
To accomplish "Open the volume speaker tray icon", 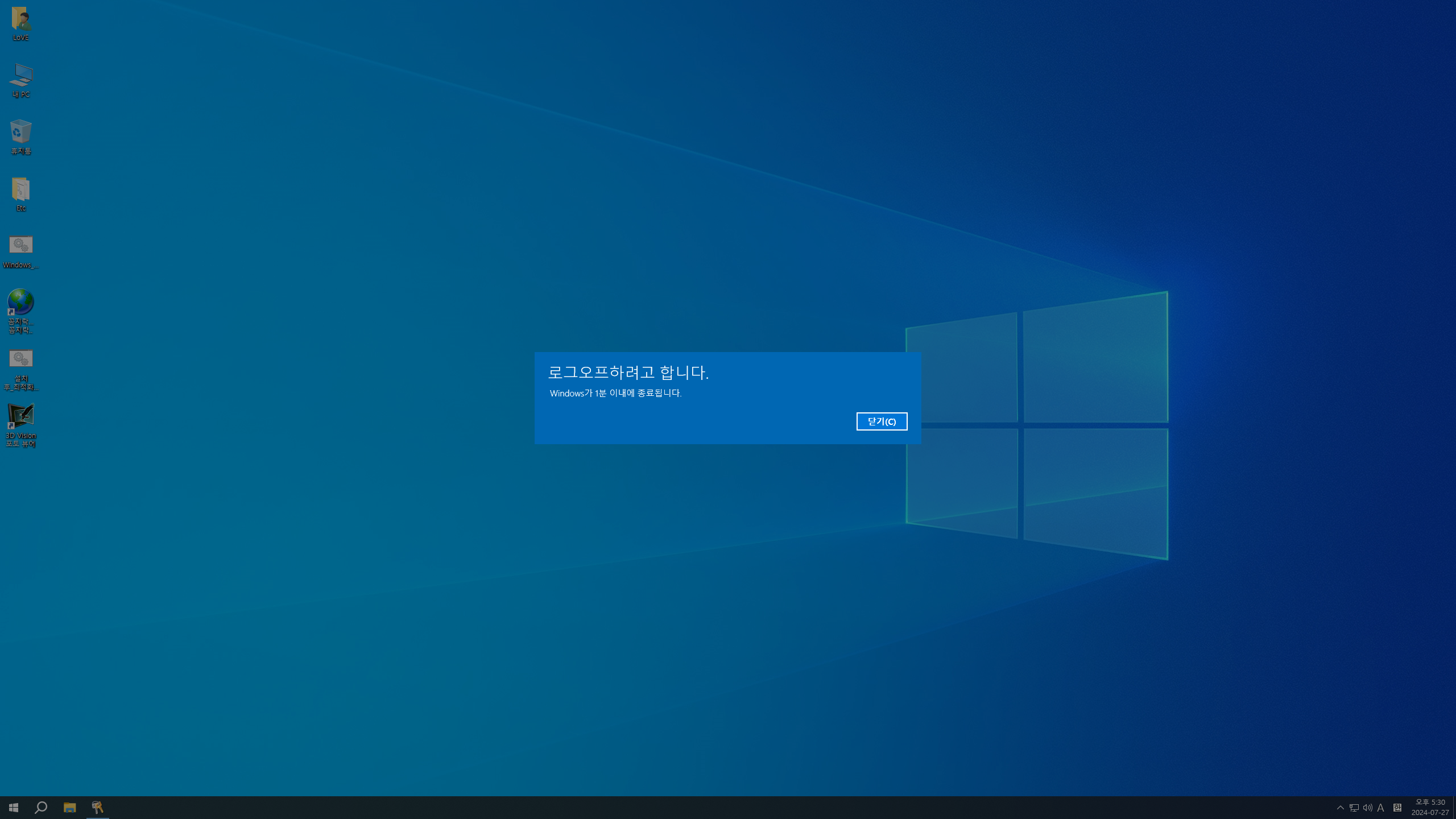I will pyautogui.click(x=1367, y=808).
